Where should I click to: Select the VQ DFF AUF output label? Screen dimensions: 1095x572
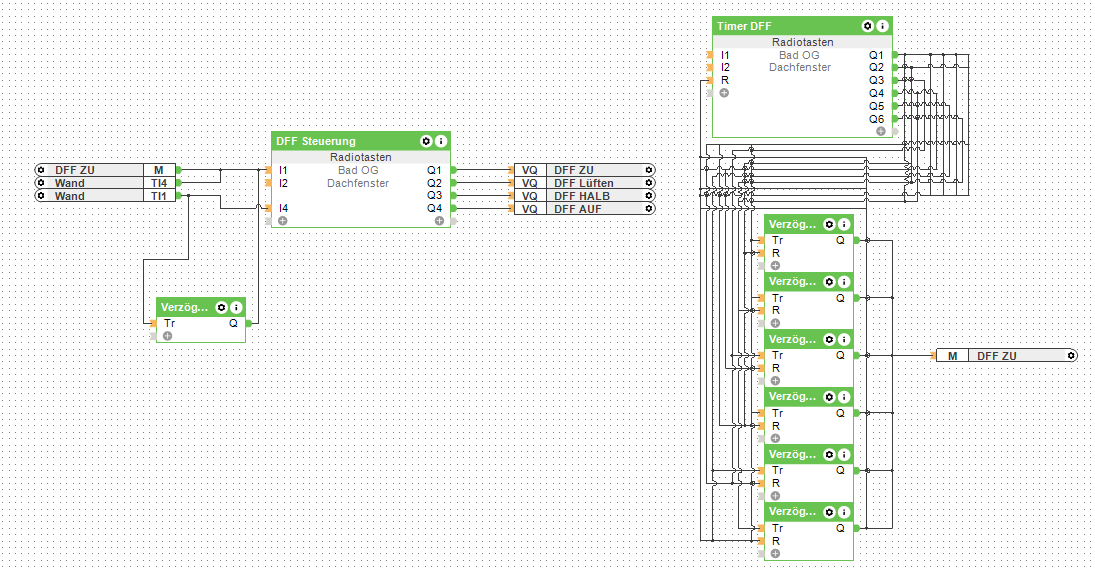point(578,209)
